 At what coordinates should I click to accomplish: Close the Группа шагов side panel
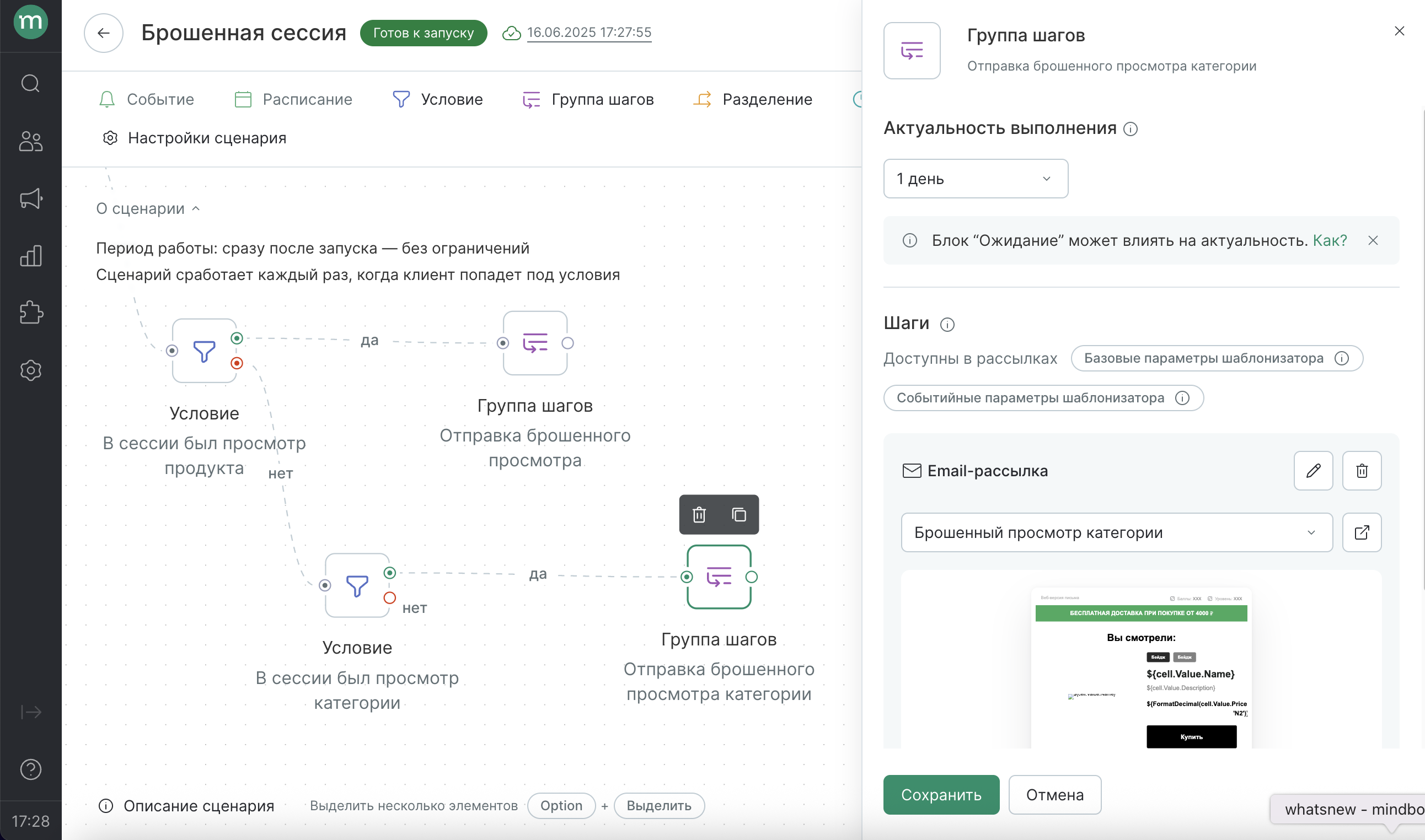(x=1399, y=31)
